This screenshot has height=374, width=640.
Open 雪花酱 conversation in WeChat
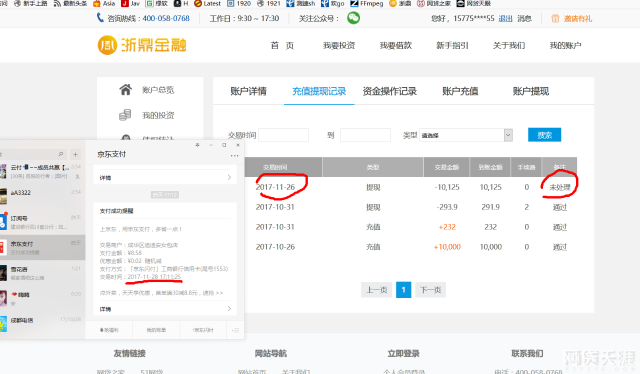42,273
